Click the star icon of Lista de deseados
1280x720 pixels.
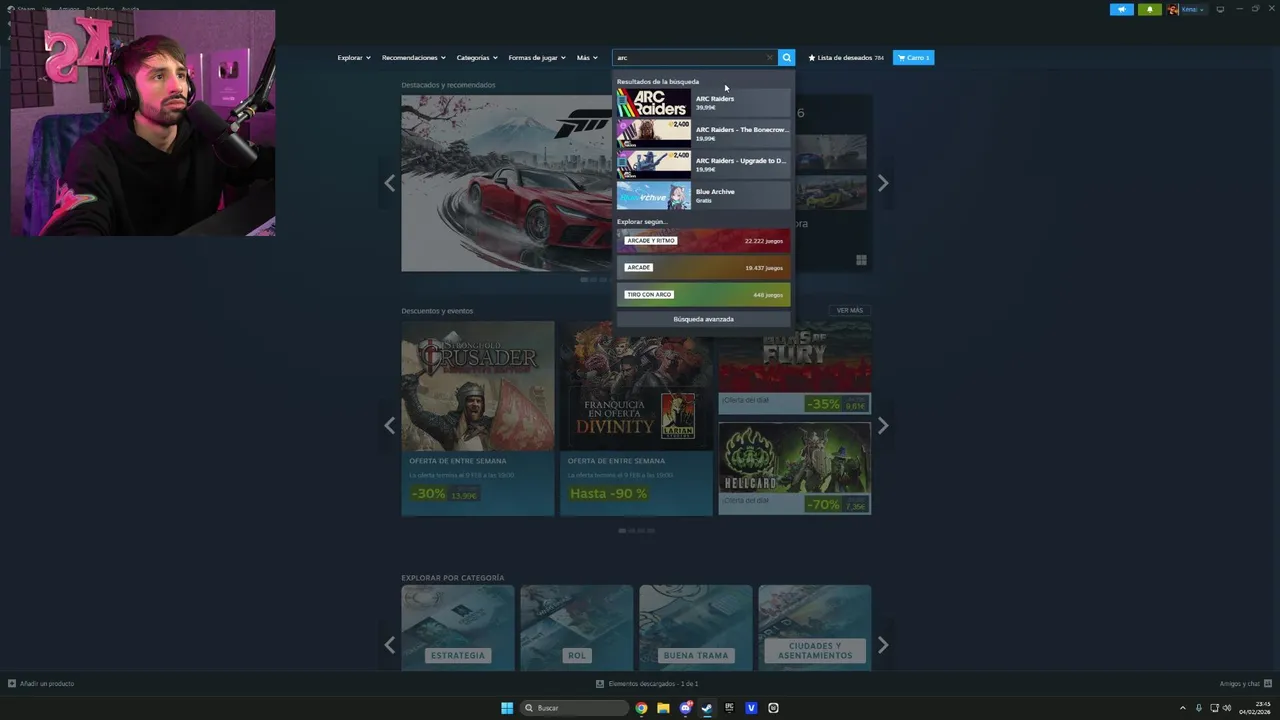click(x=812, y=58)
